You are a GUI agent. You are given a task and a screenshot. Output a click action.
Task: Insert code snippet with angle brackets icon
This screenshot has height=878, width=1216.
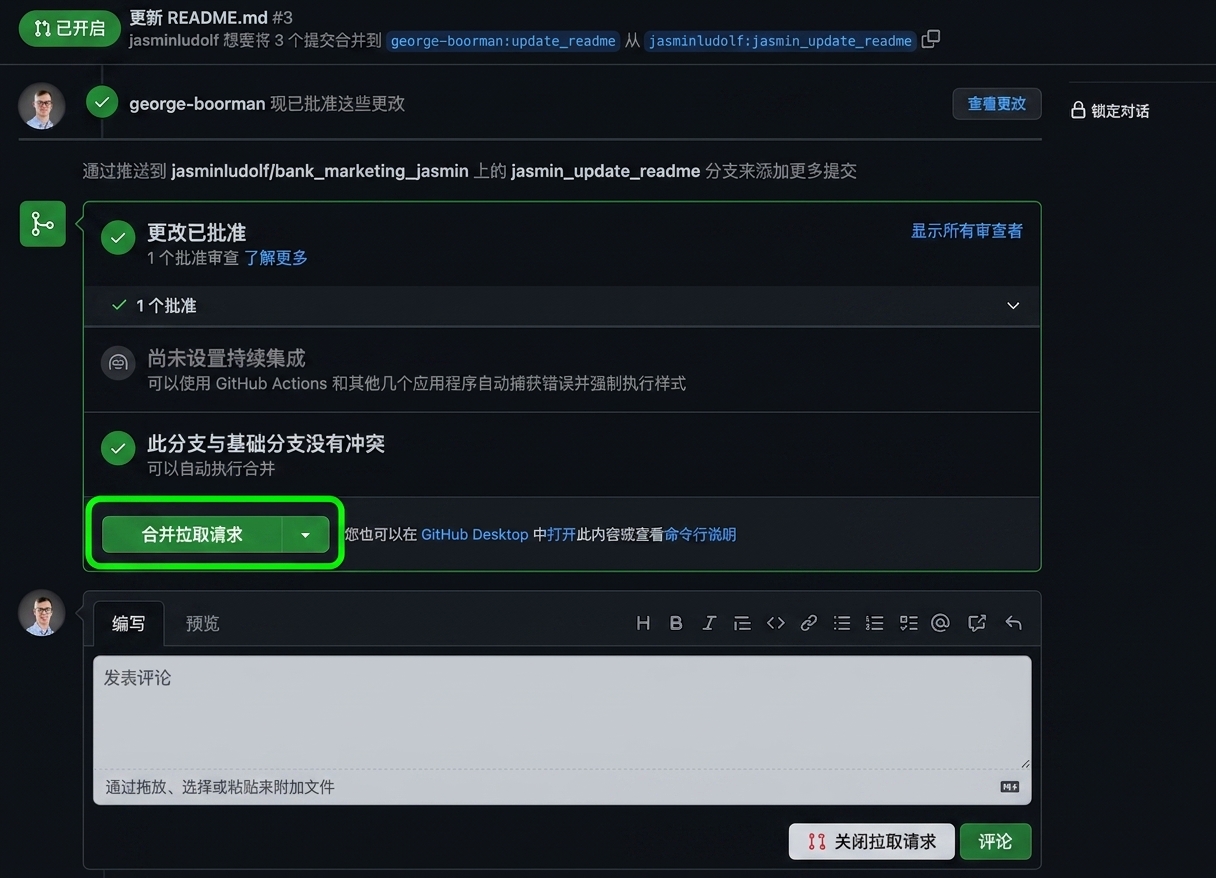click(x=776, y=623)
